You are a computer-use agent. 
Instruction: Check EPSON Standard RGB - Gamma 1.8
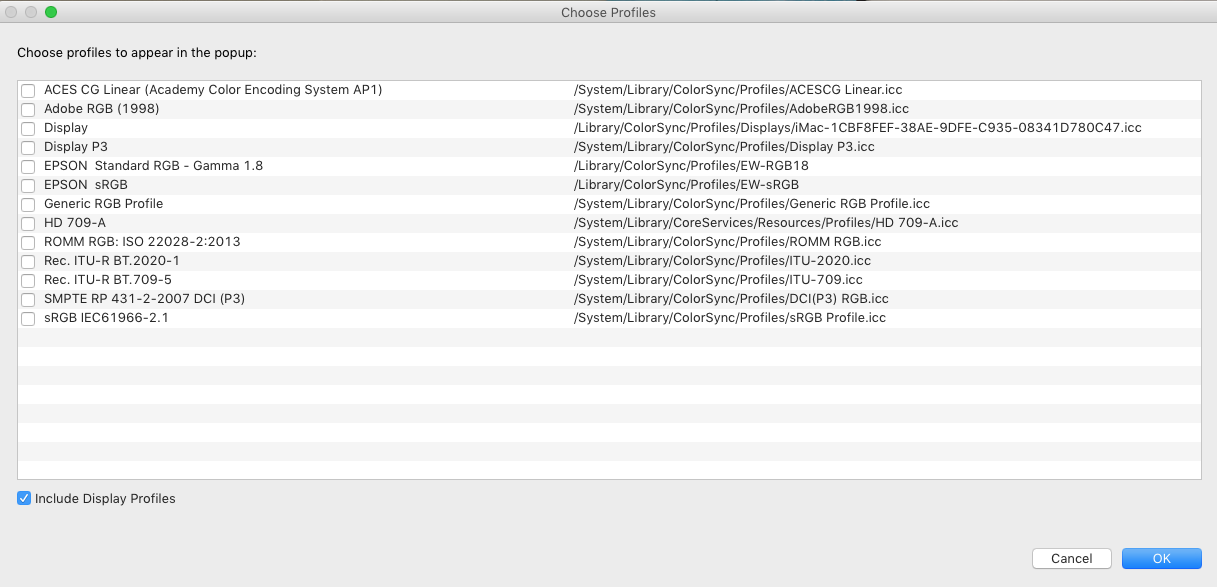tap(28, 167)
